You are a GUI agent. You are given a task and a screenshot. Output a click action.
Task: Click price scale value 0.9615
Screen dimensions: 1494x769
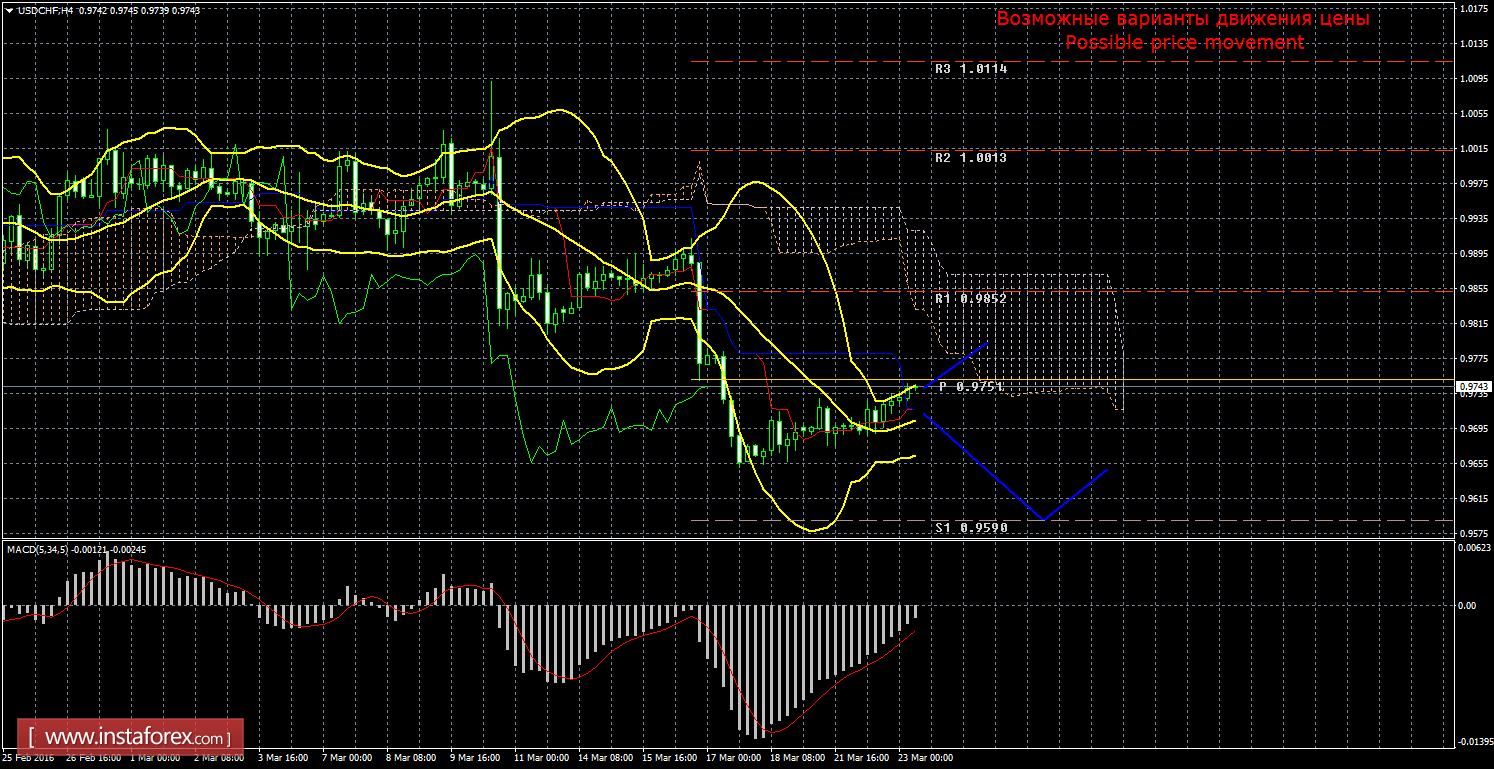(1474, 499)
